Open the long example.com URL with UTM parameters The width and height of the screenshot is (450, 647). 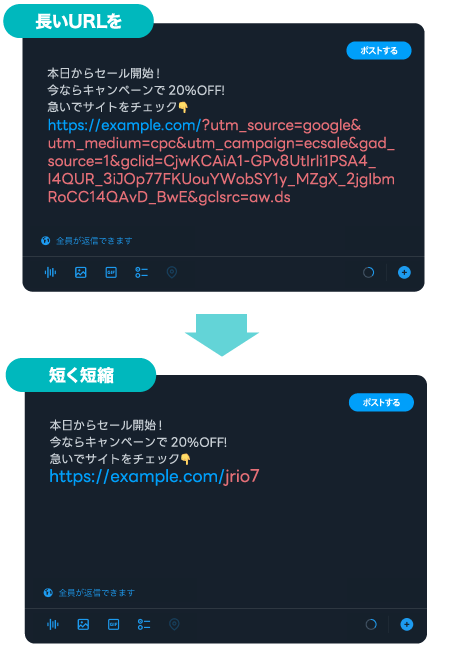point(221,161)
